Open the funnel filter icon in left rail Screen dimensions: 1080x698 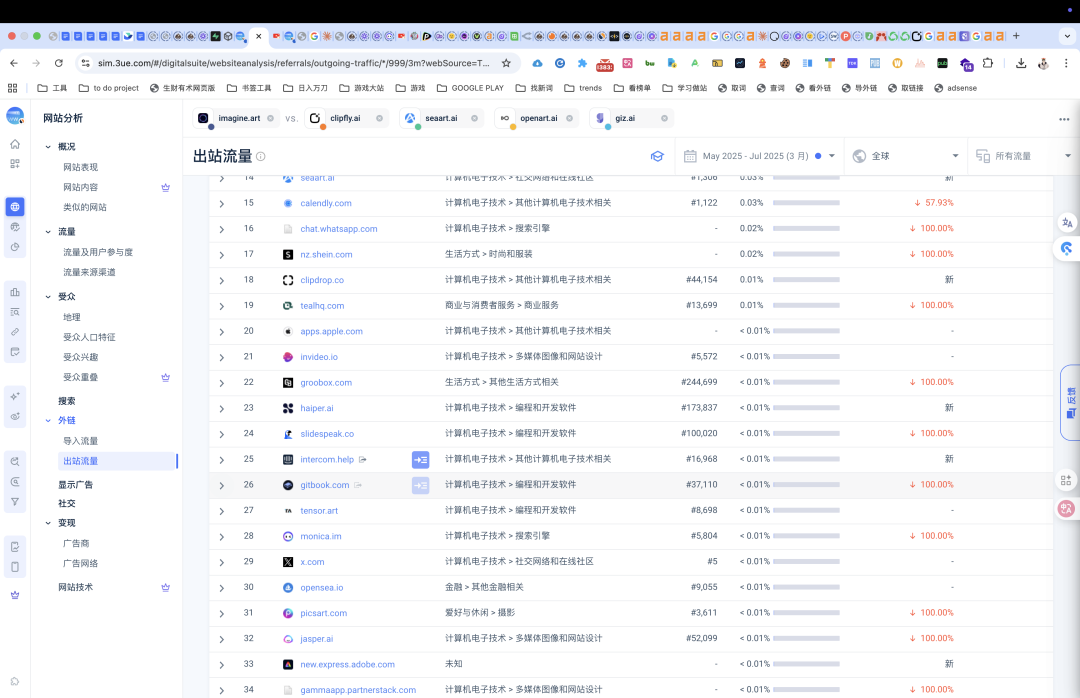pos(15,502)
